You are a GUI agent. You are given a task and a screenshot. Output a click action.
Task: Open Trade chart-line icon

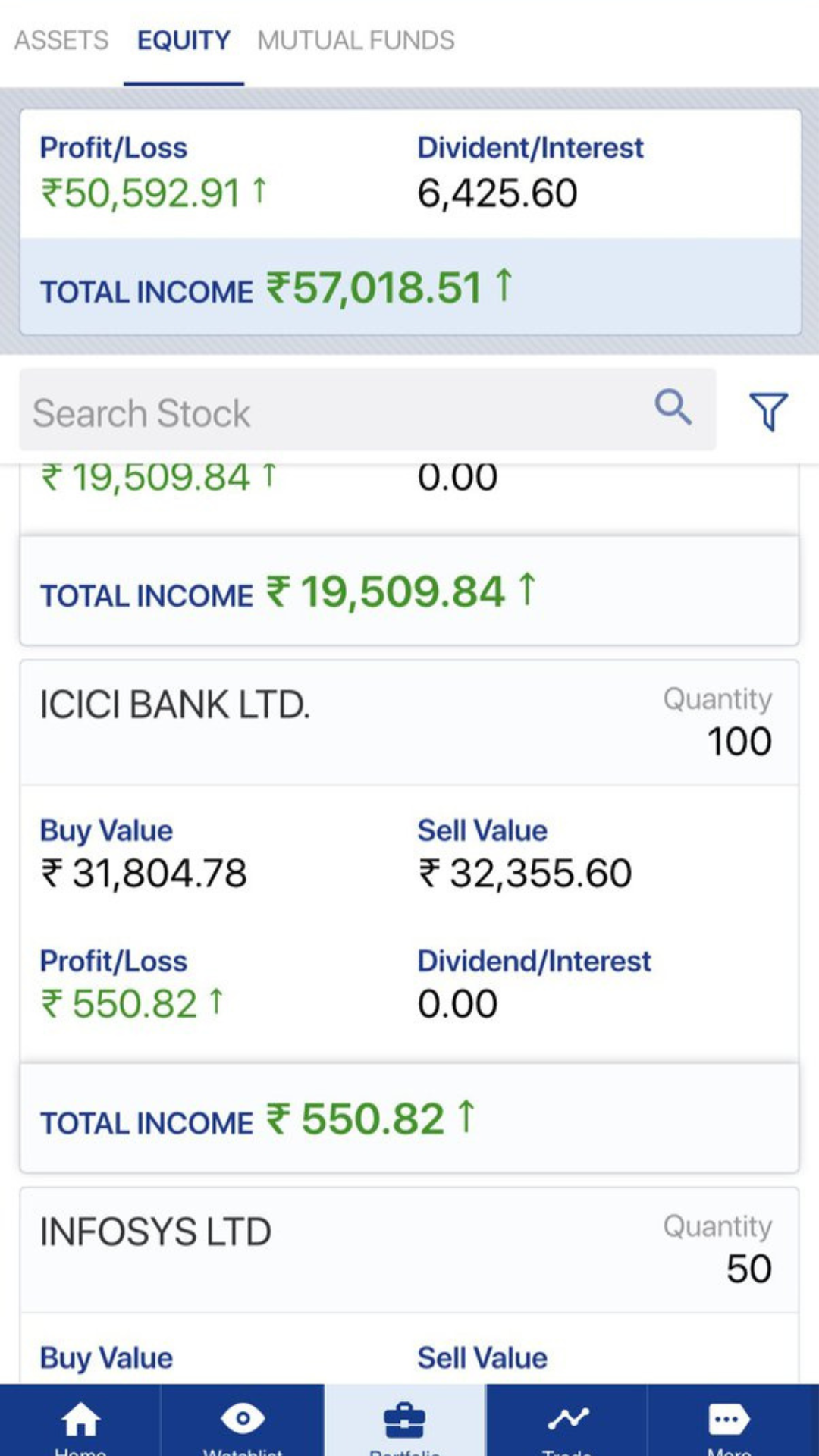(x=567, y=1420)
